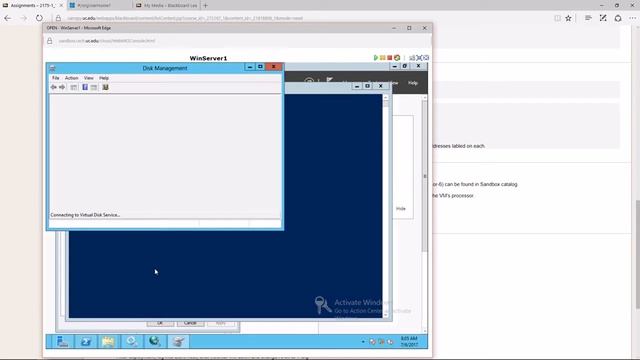
Task: Open the Action menu in Disk Management
Action: pyautogui.click(x=71, y=78)
